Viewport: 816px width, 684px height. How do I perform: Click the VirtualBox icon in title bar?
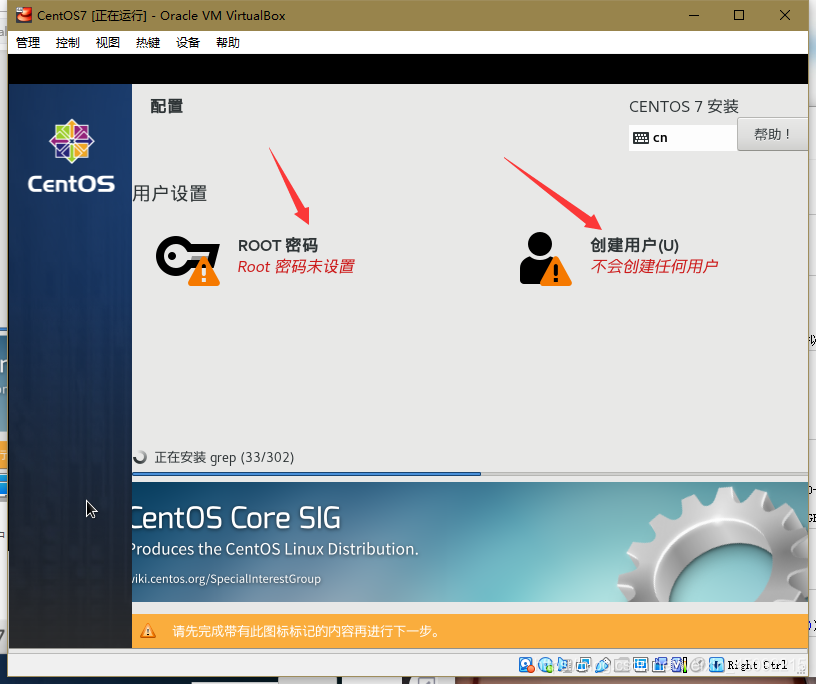coord(23,15)
